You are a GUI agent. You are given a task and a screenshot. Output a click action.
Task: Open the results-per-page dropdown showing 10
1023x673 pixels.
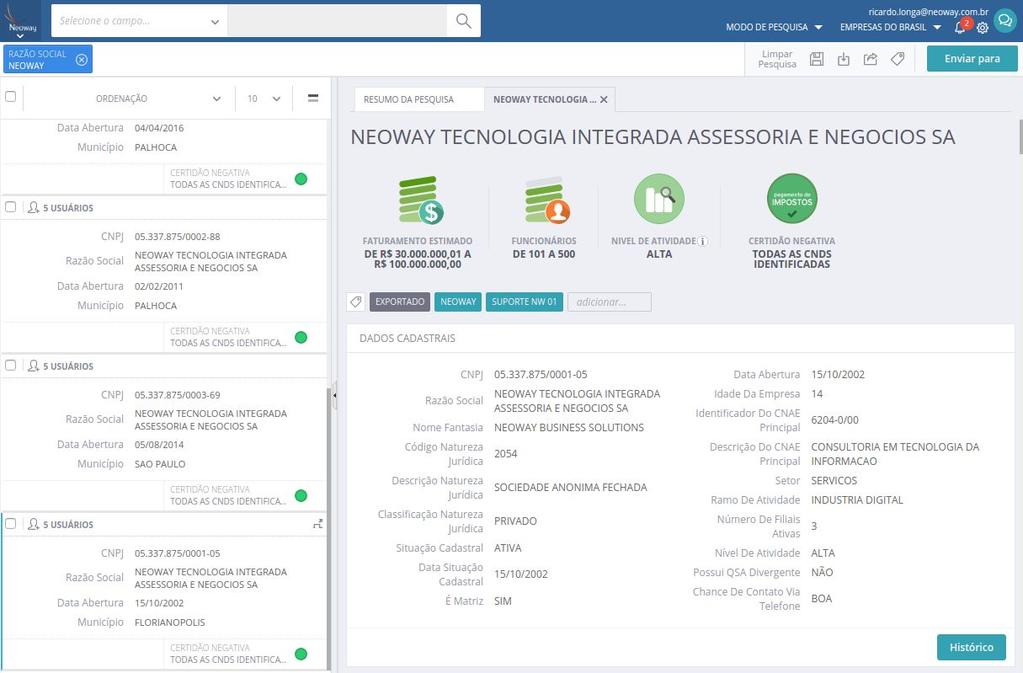tap(263, 98)
